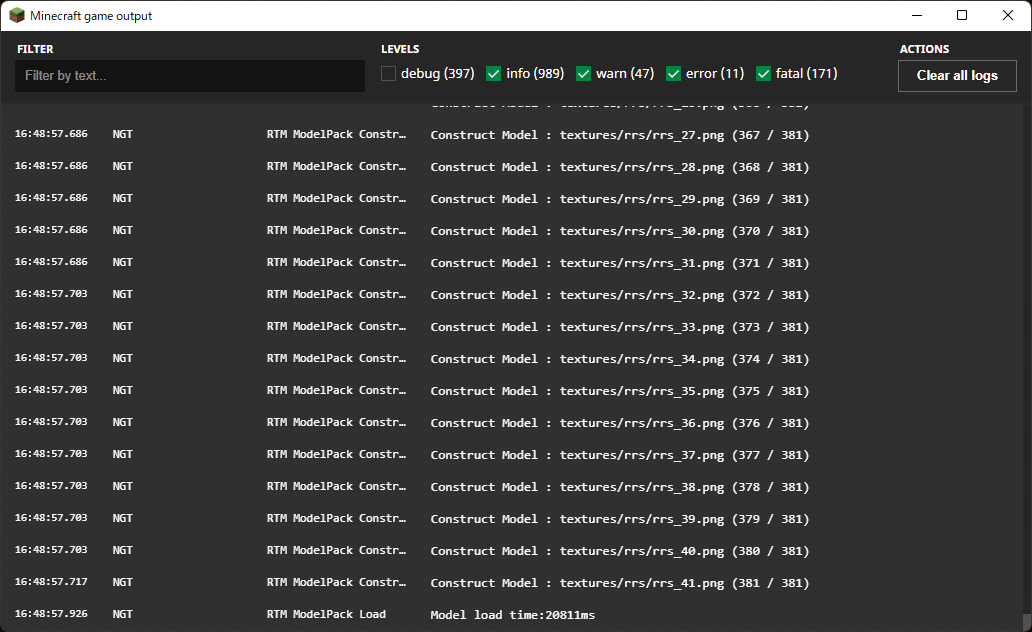Viewport: 1032px width, 632px height.
Task: Maximize the Minecraft game output window
Action: click(x=962, y=15)
